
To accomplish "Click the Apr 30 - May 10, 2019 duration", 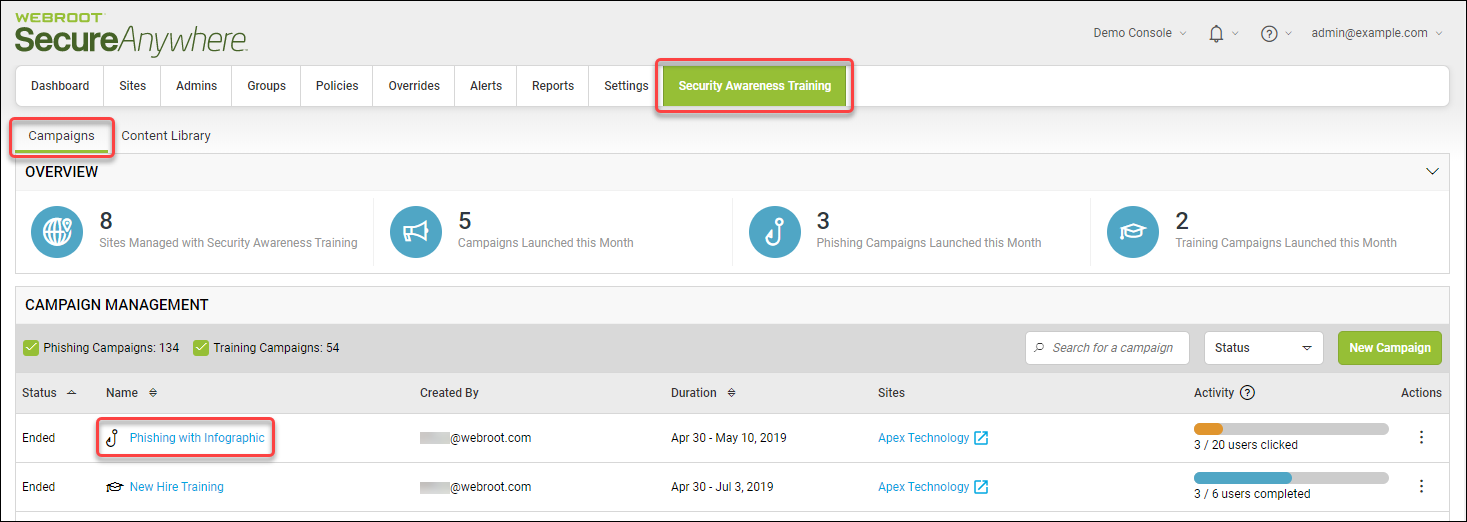I will [x=729, y=438].
